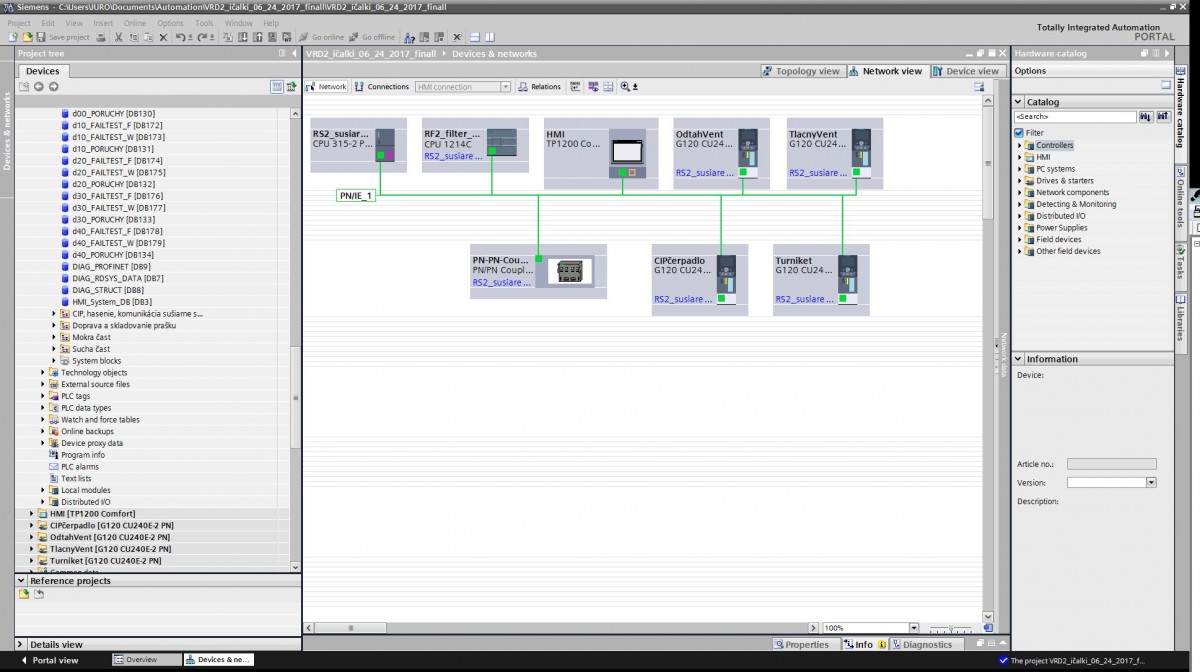Click the Cut scissors icon

pos(118,37)
